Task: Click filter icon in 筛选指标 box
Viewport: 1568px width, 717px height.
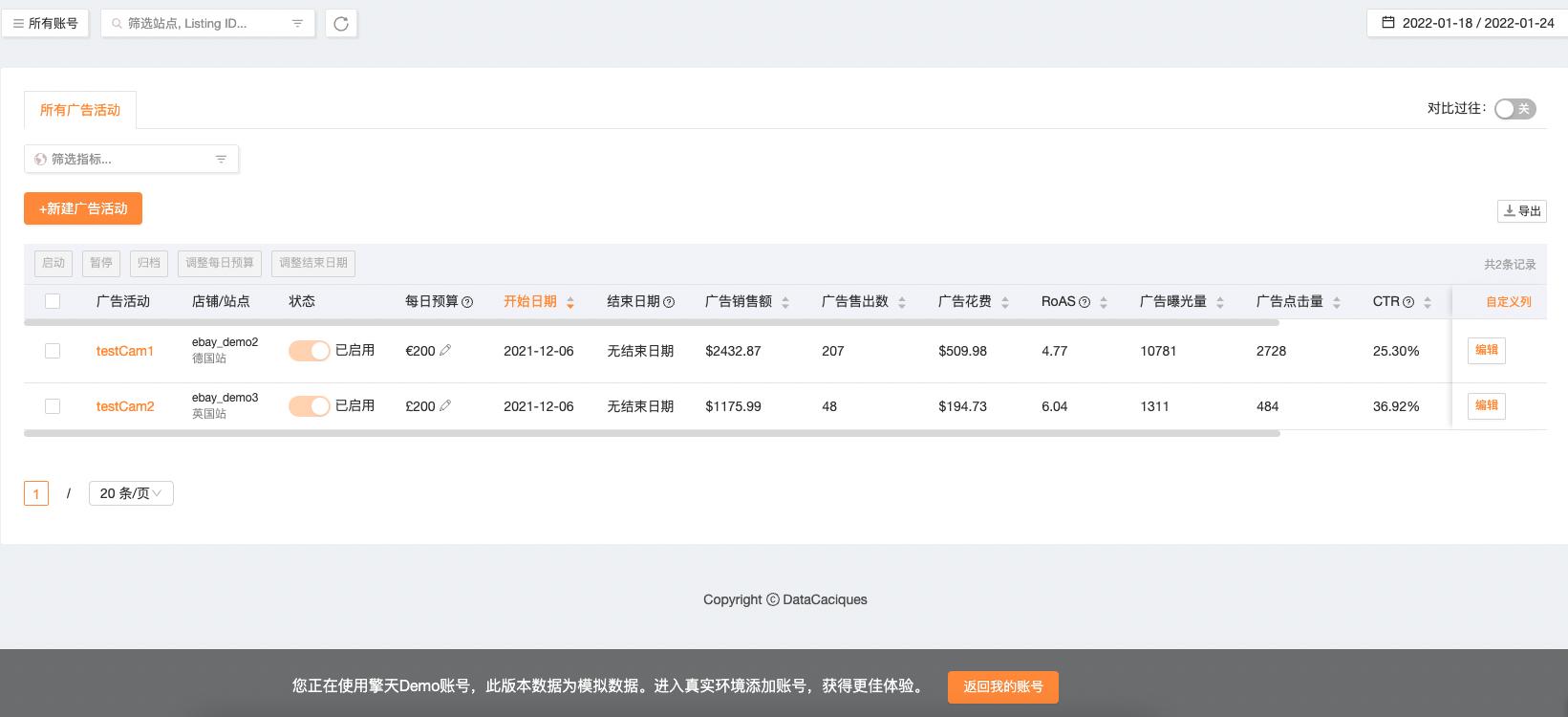Action: [221, 159]
